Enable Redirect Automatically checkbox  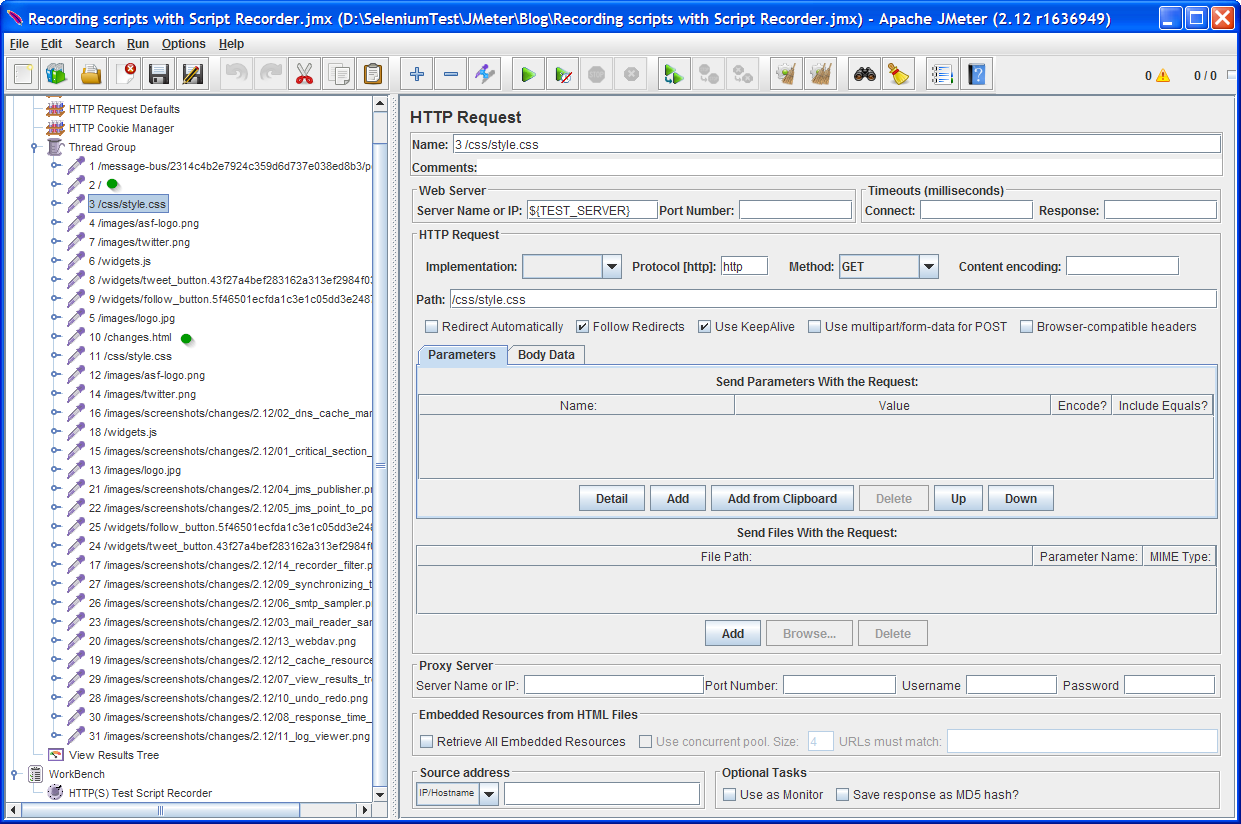pyautogui.click(x=432, y=327)
